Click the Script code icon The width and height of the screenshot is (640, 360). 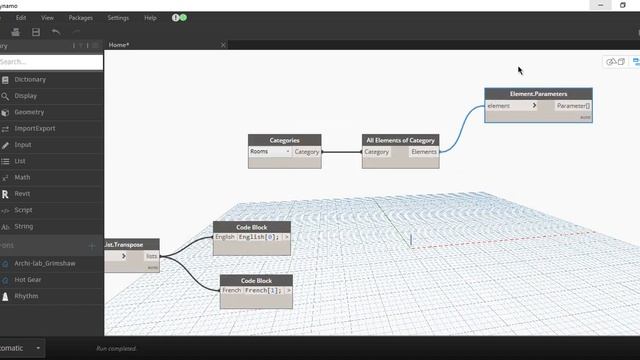coord(5,211)
